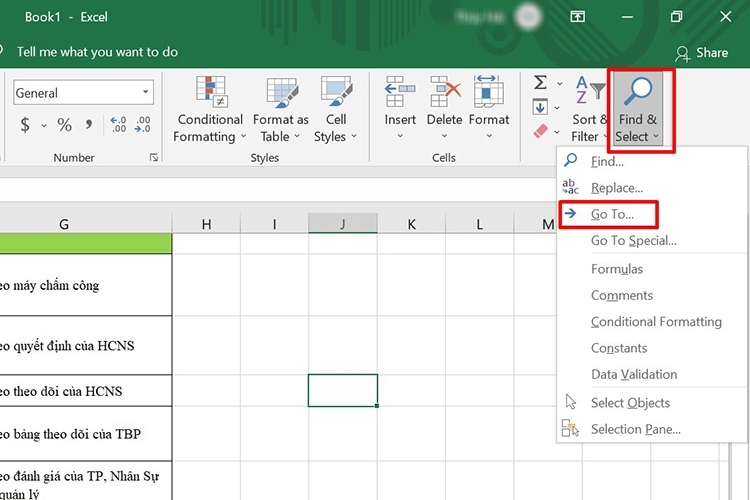
Task: Click the Find & Select magnifier
Action: pos(638,93)
